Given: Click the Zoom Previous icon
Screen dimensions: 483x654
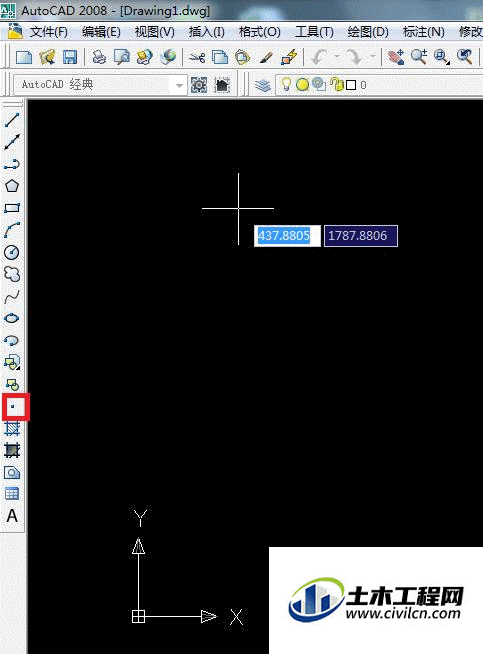Looking at the screenshot, I should [464, 57].
